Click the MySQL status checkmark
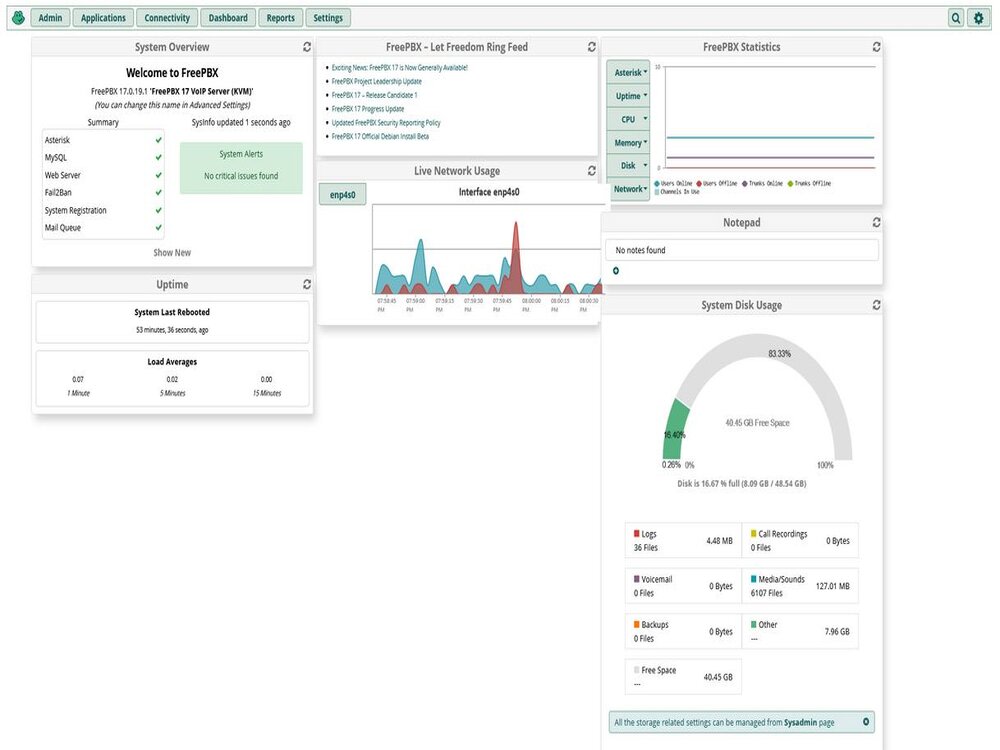Image resolution: width=1000 pixels, height=750 pixels. point(158,157)
